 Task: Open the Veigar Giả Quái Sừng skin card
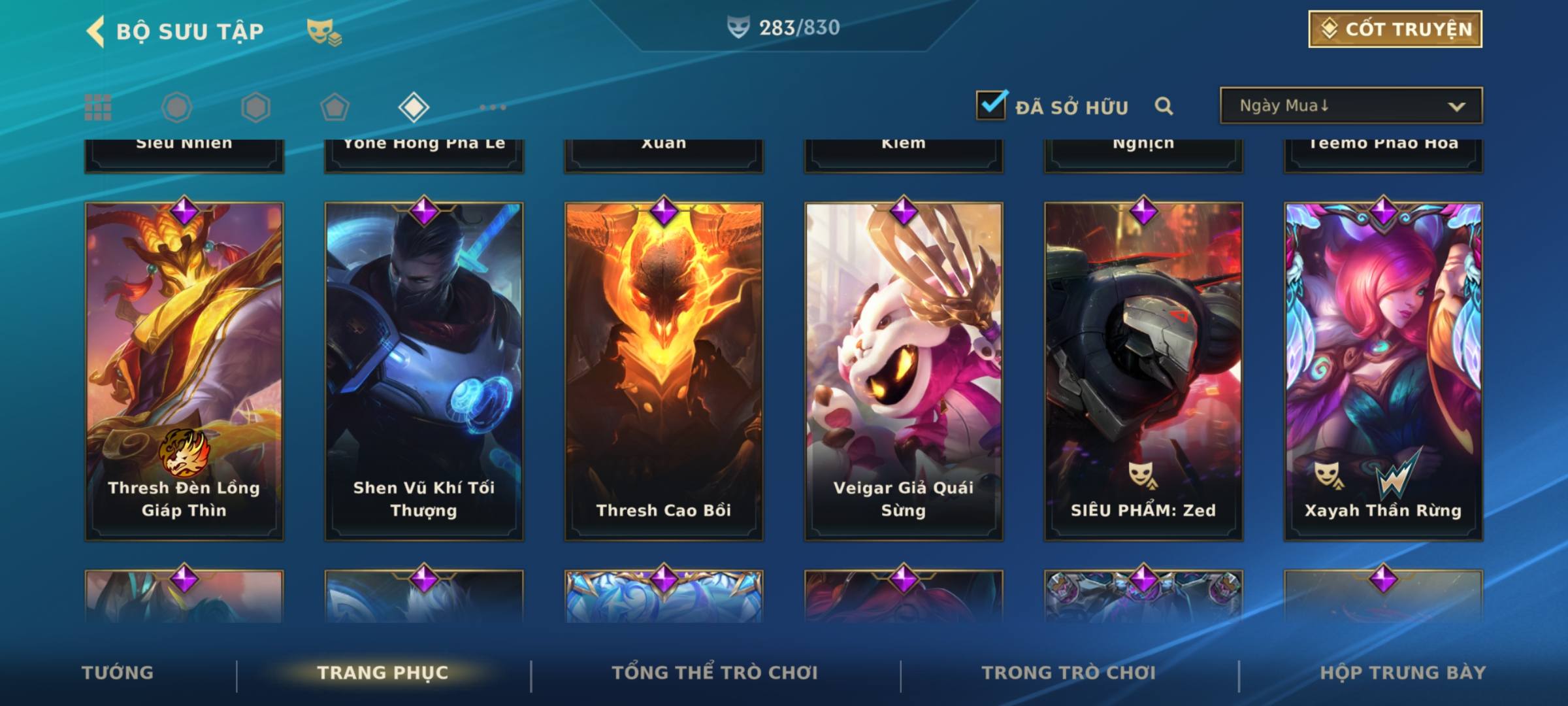904,371
